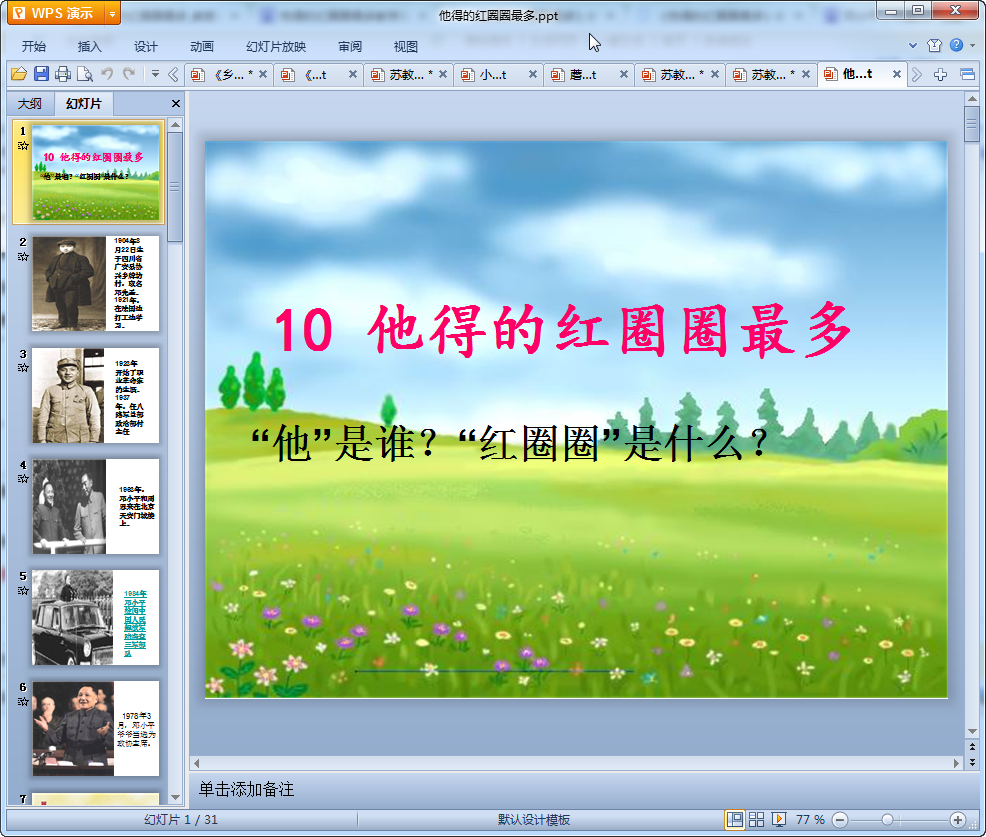Zoom in with the plus button
Screen dimensions: 986x837
click(958, 819)
